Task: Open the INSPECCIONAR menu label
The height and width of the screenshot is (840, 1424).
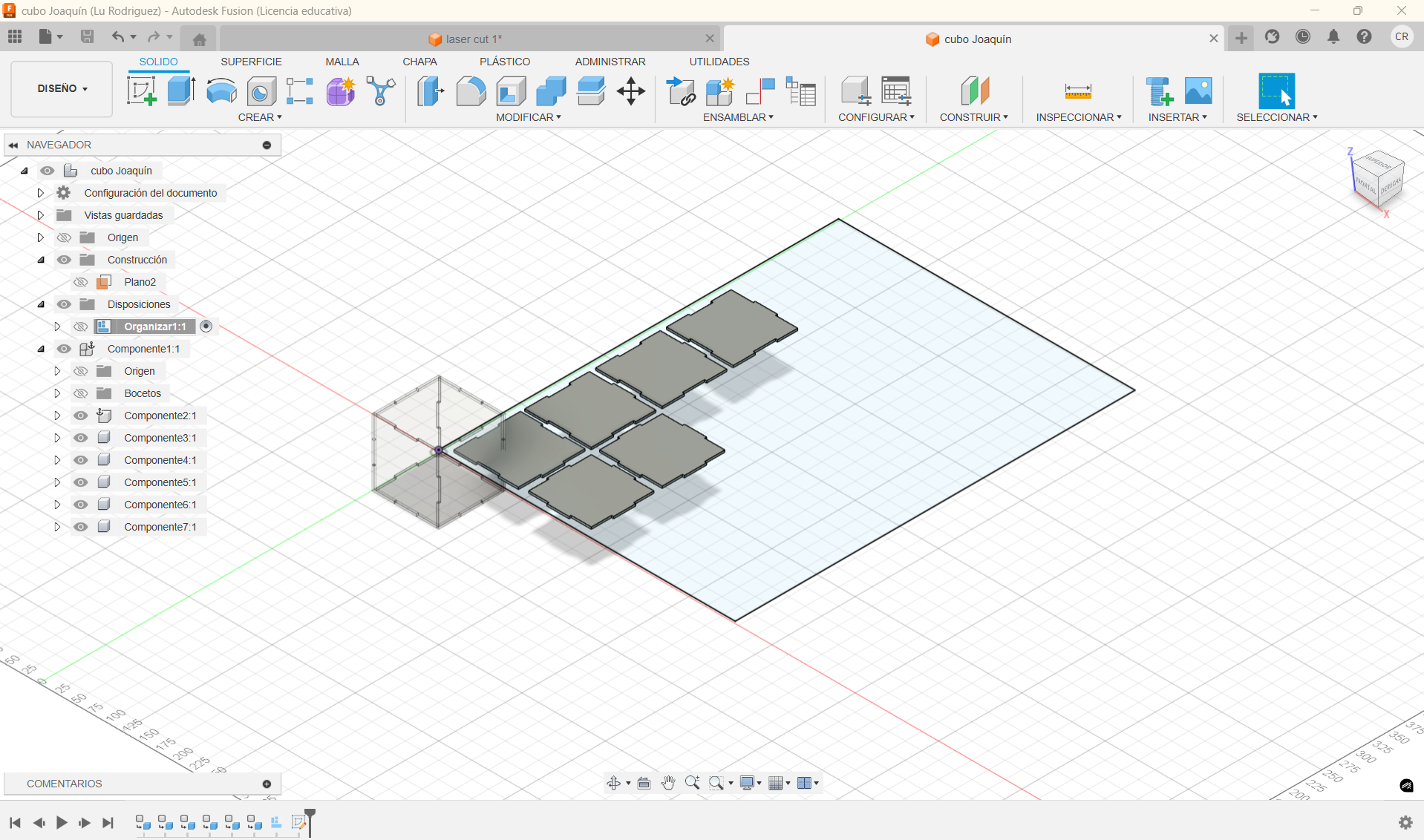Action: pos(1078,117)
